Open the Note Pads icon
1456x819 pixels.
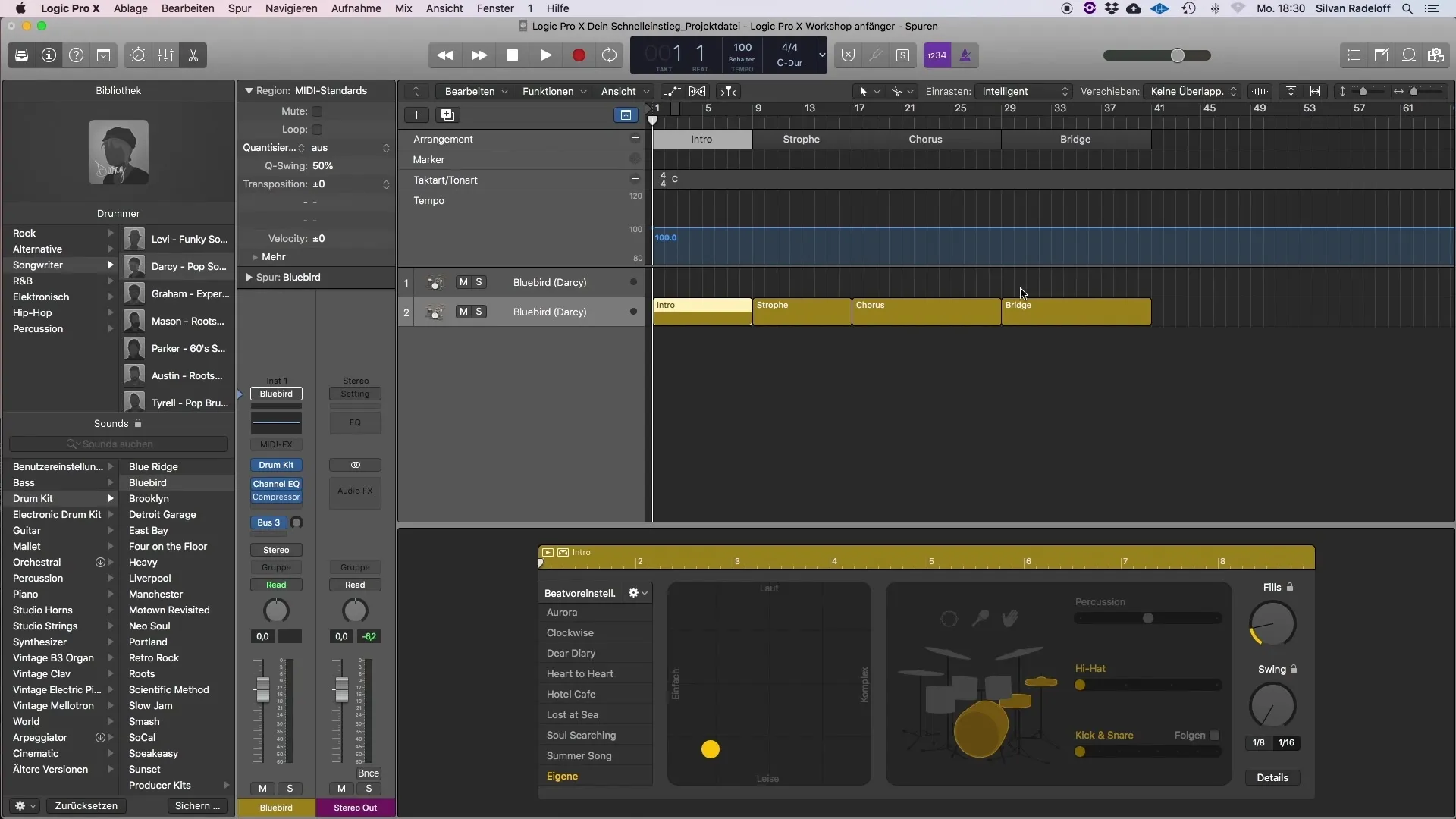tap(1381, 55)
